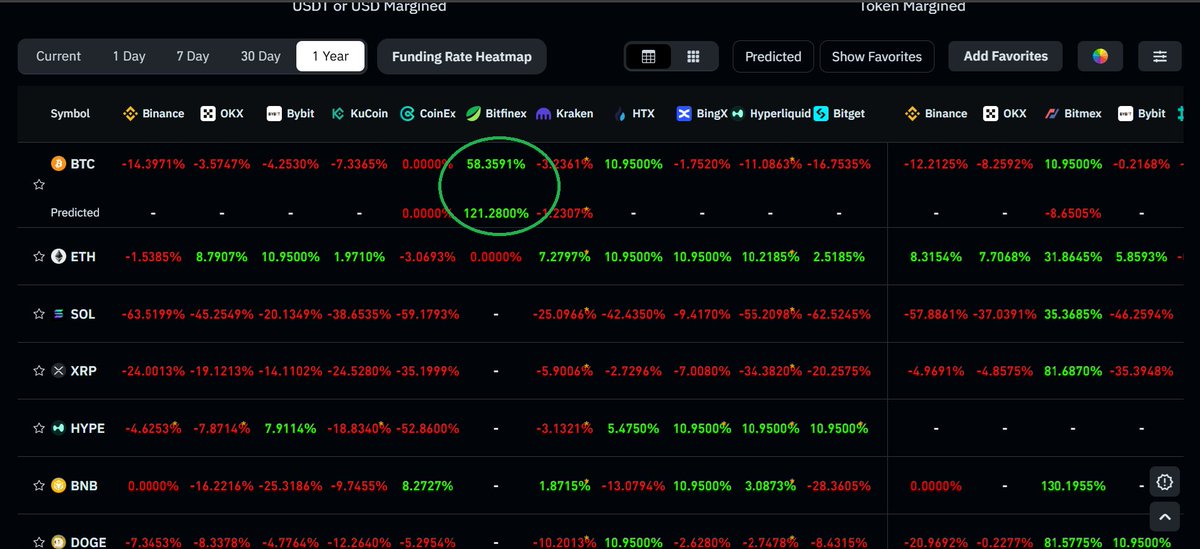Open the Funding Rate Heatmap
The image size is (1200, 549).
coord(462,57)
